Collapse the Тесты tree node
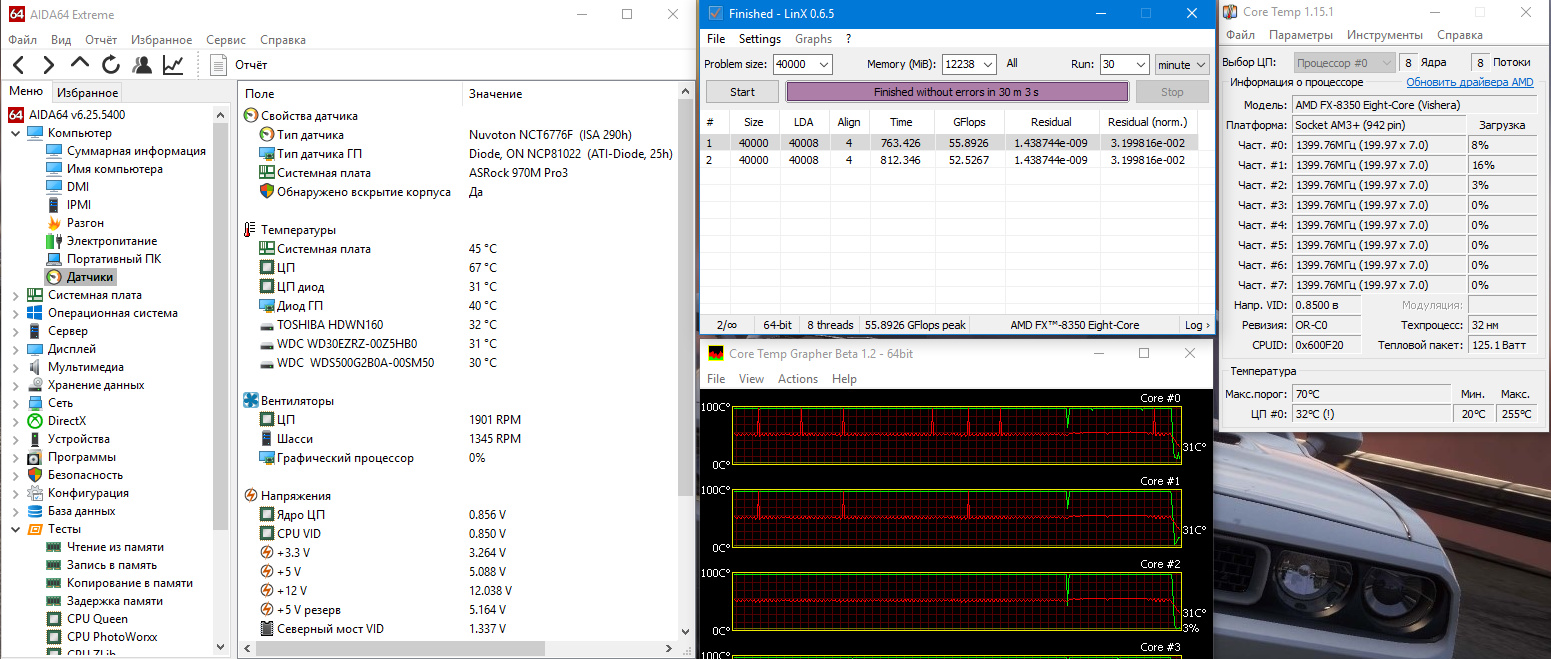Viewport: 1551px width, 659px height. 15,529
